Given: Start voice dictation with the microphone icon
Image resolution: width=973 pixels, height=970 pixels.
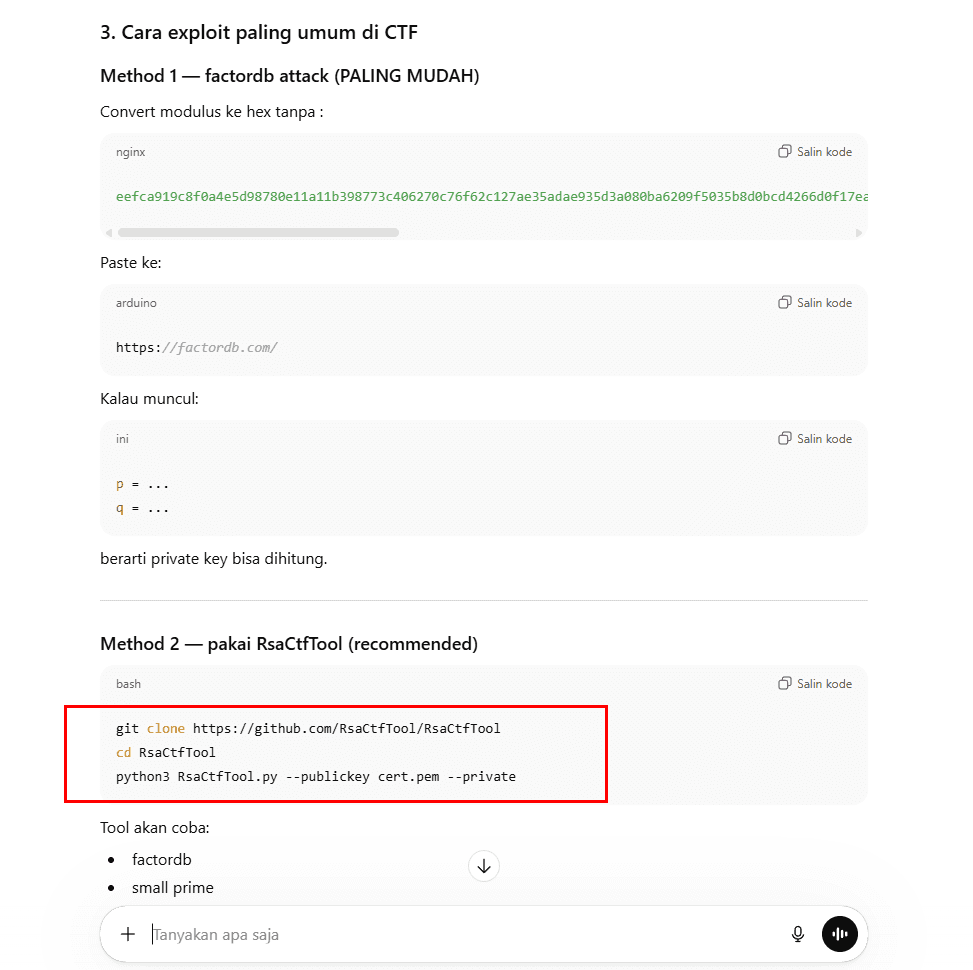Looking at the screenshot, I should pos(797,934).
